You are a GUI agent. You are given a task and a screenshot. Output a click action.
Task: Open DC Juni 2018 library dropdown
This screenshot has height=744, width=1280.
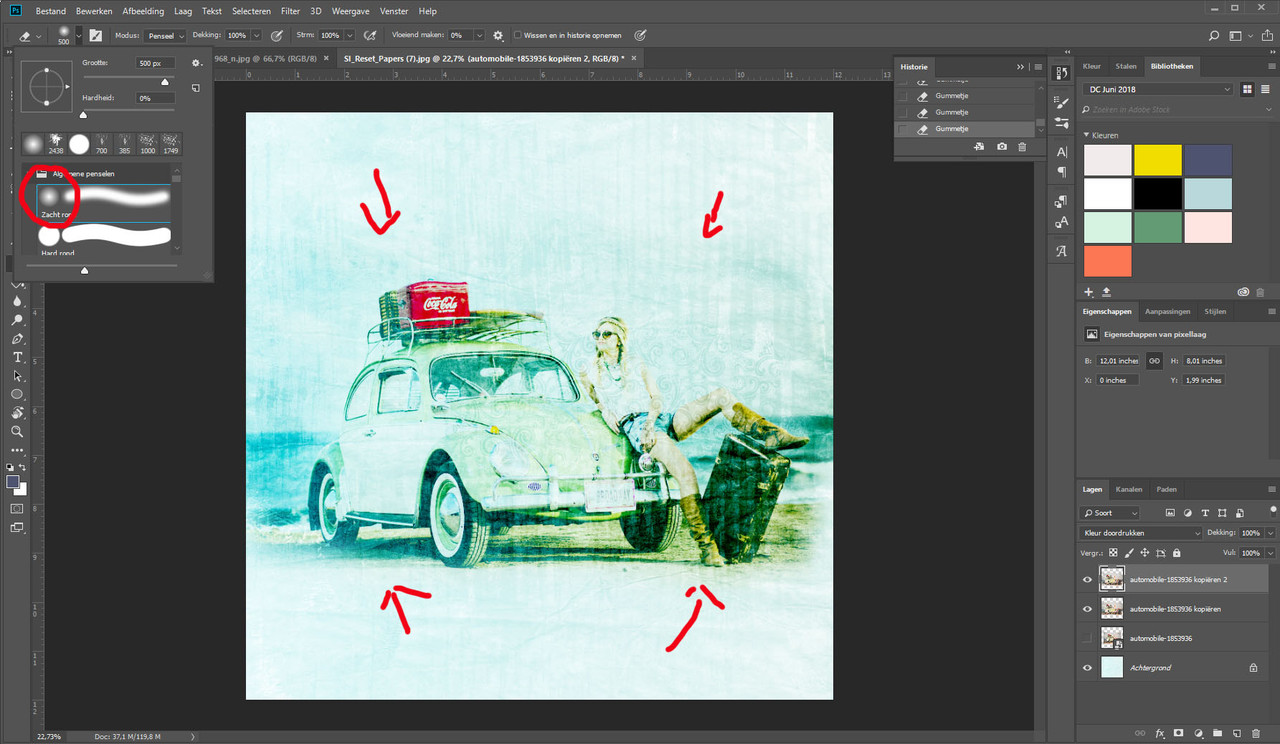point(1158,89)
